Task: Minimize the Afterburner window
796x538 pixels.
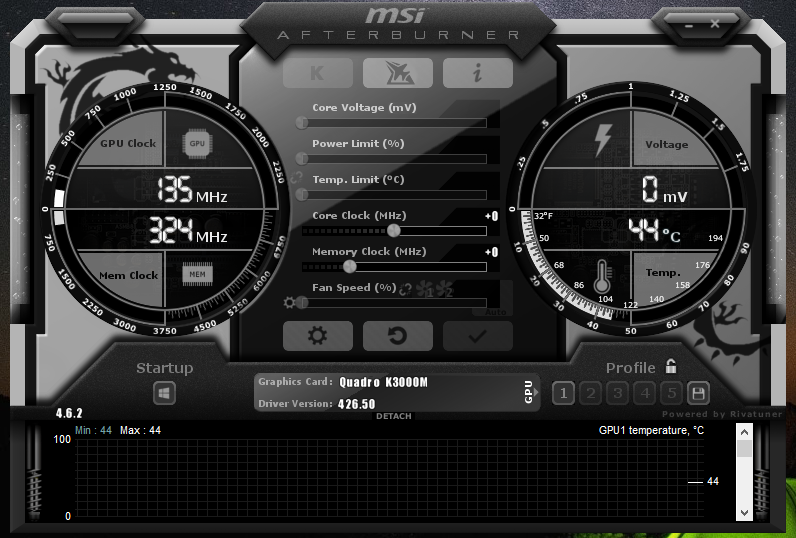Action: pyautogui.click(x=689, y=25)
